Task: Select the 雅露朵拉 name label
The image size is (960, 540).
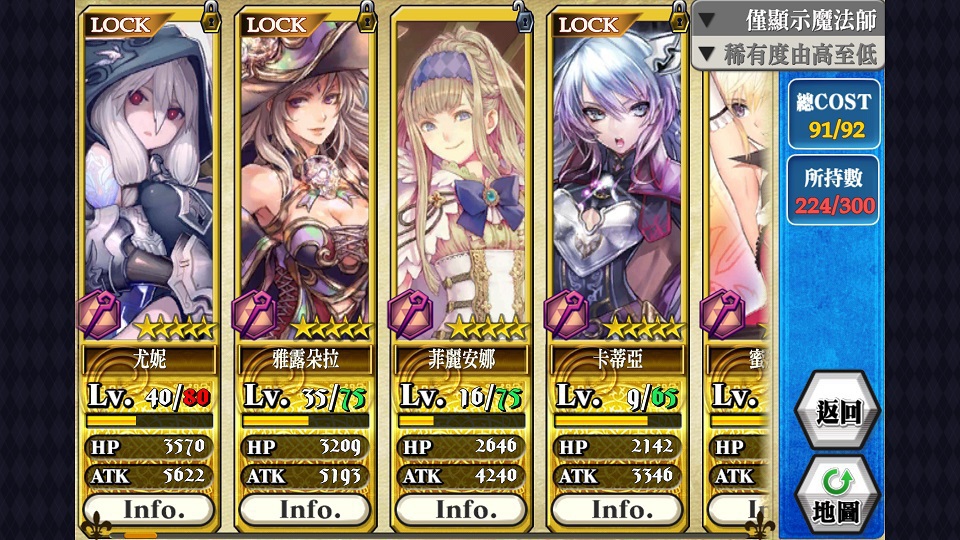Action: (306, 359)
